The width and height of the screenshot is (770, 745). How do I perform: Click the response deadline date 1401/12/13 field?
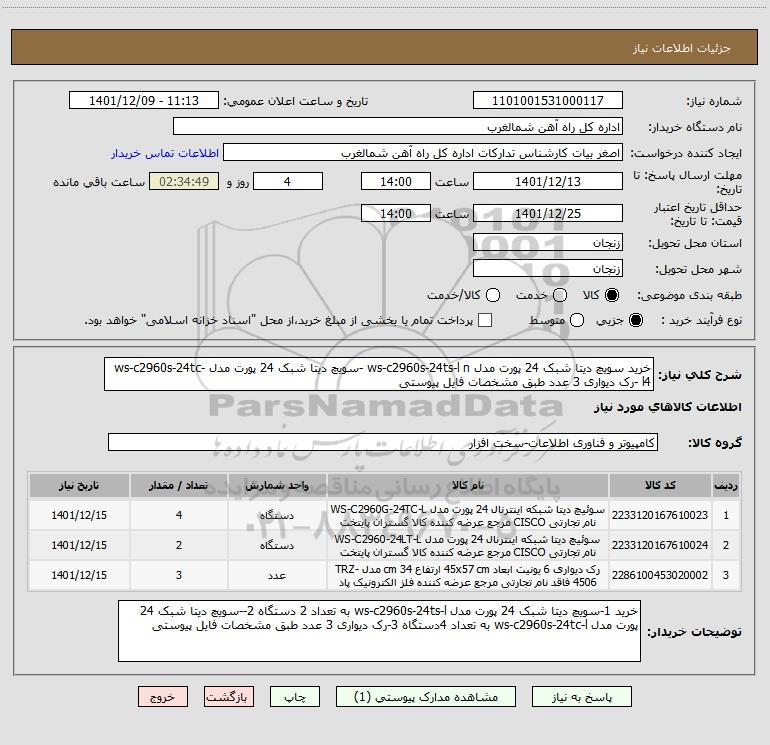(548, 181)
